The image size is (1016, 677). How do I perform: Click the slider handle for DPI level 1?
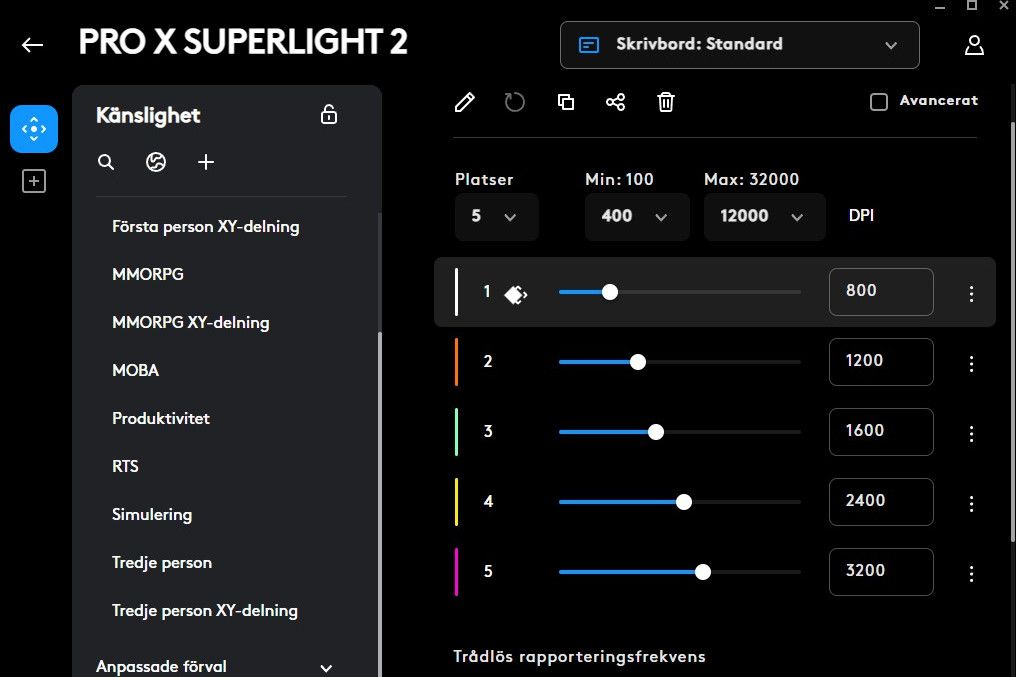pyautogui.click(x=610, y=292)
